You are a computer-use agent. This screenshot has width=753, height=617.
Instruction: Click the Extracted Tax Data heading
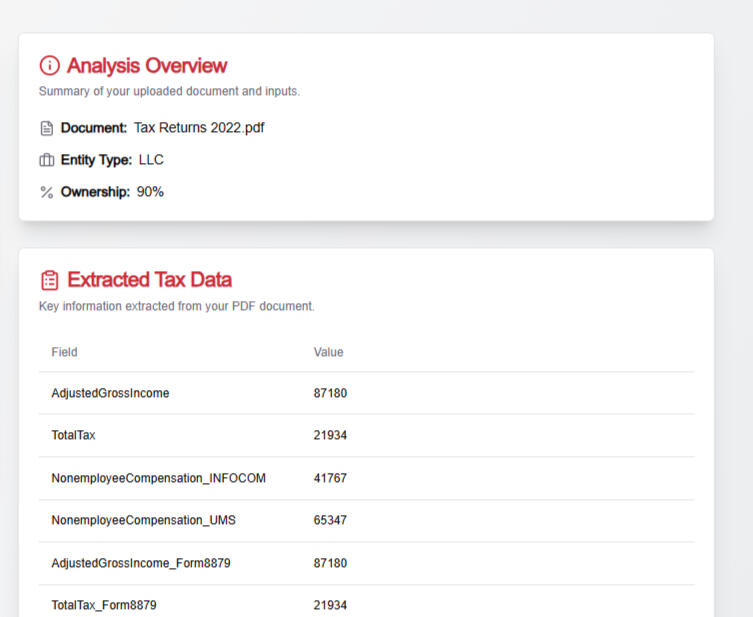149,280
